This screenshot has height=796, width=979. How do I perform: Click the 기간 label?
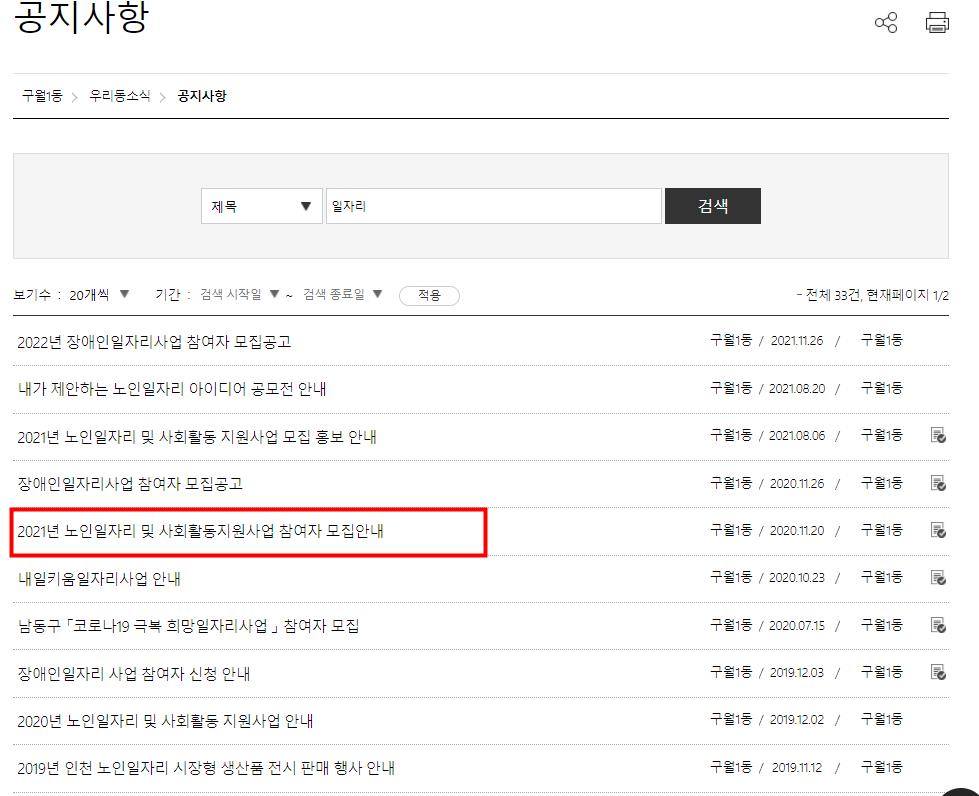[167, 295]
